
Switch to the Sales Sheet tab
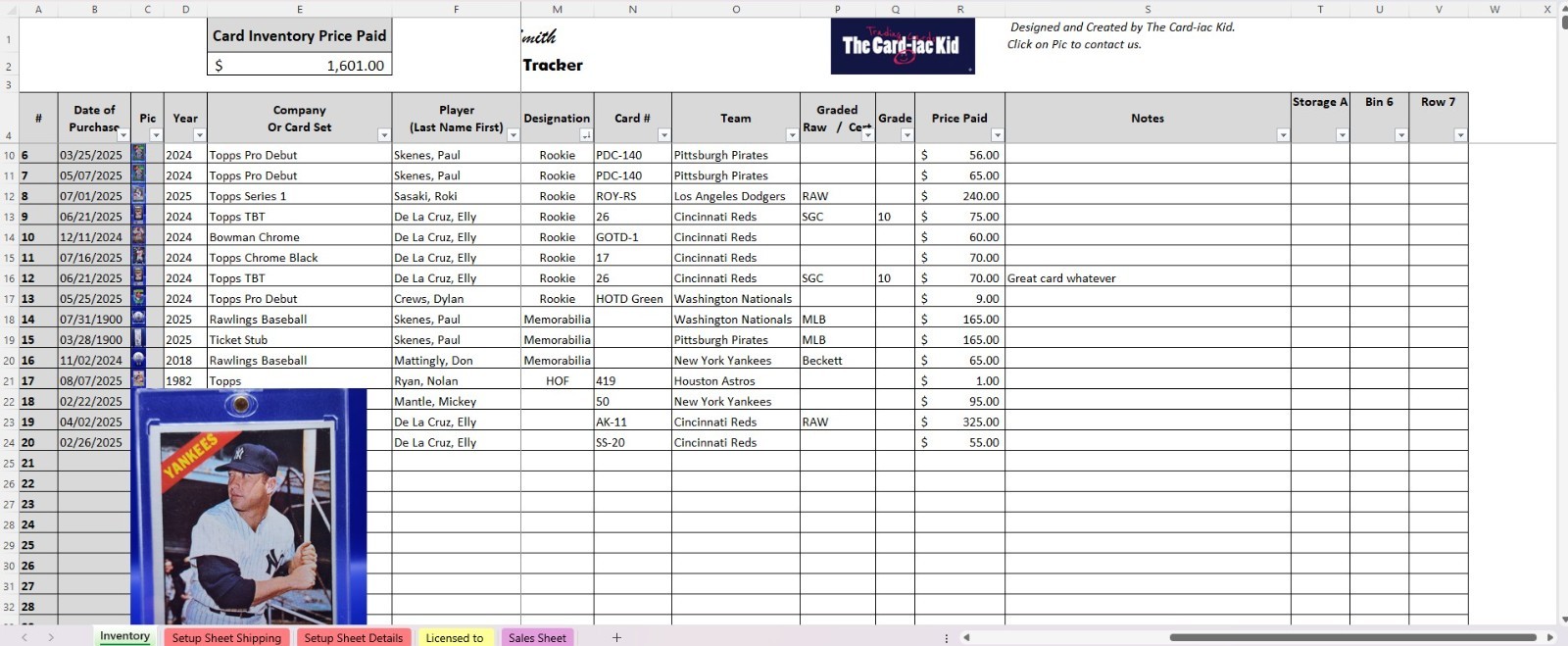coord(537,637)
